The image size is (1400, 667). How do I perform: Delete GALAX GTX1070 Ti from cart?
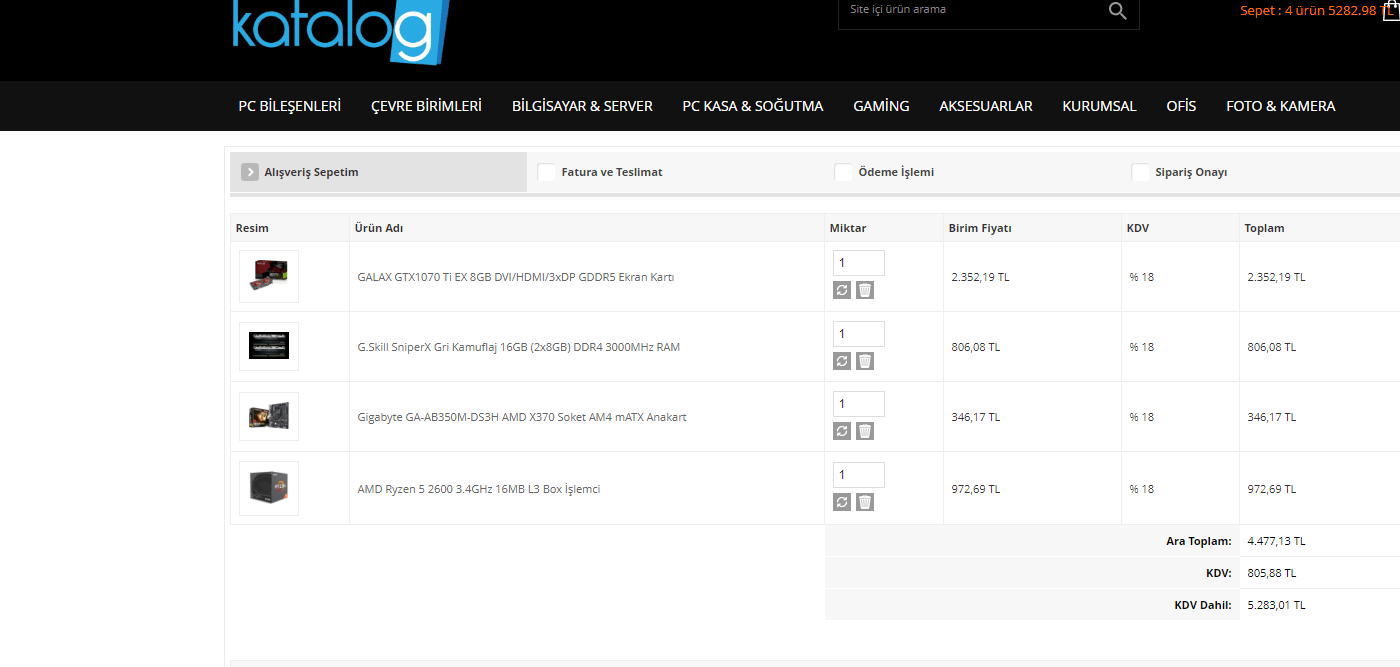click(865, 290)
